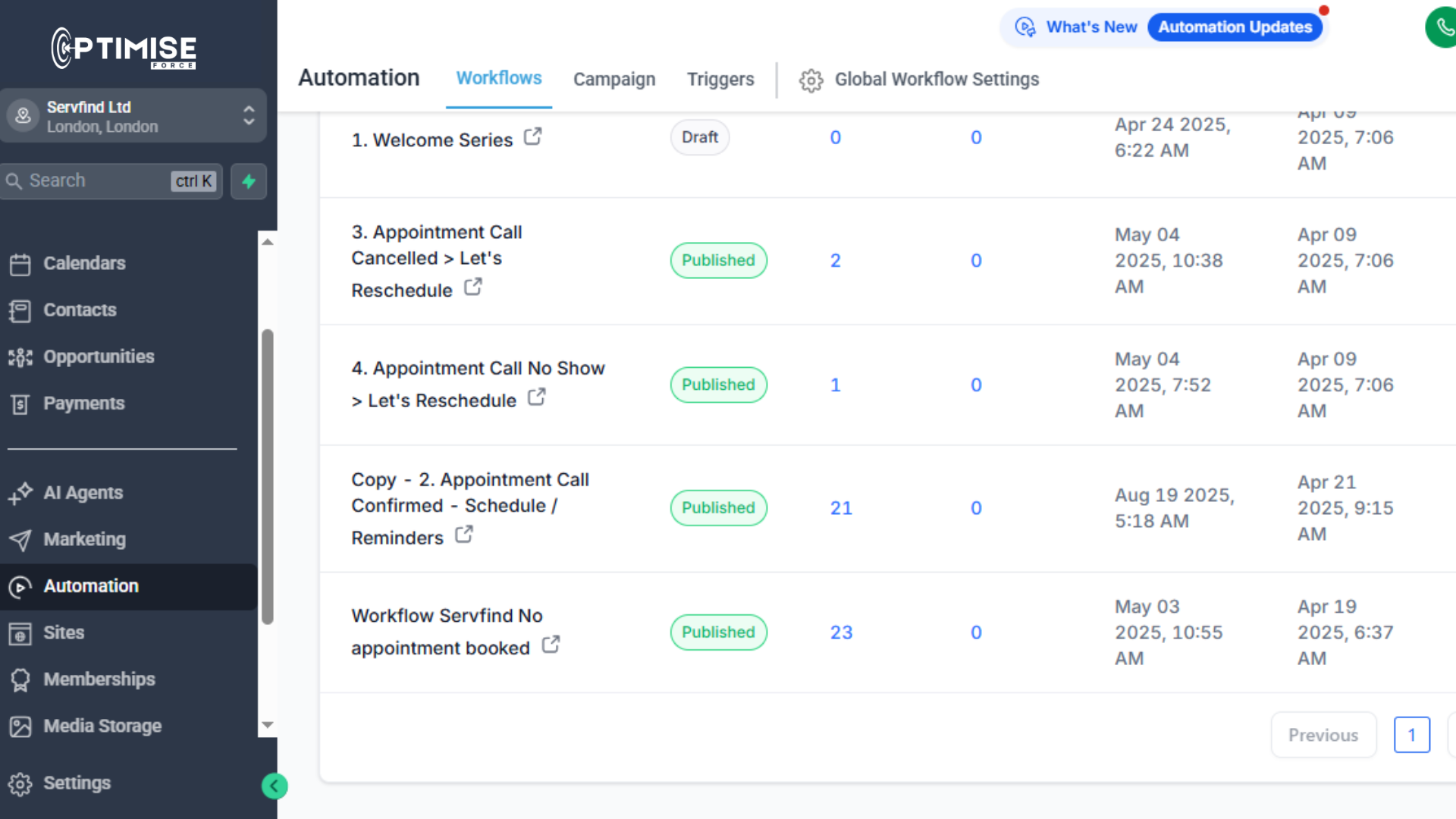Open external link for Workflow Servfind No appointment booked
The image size is (1456, 819).
(551, 645)
